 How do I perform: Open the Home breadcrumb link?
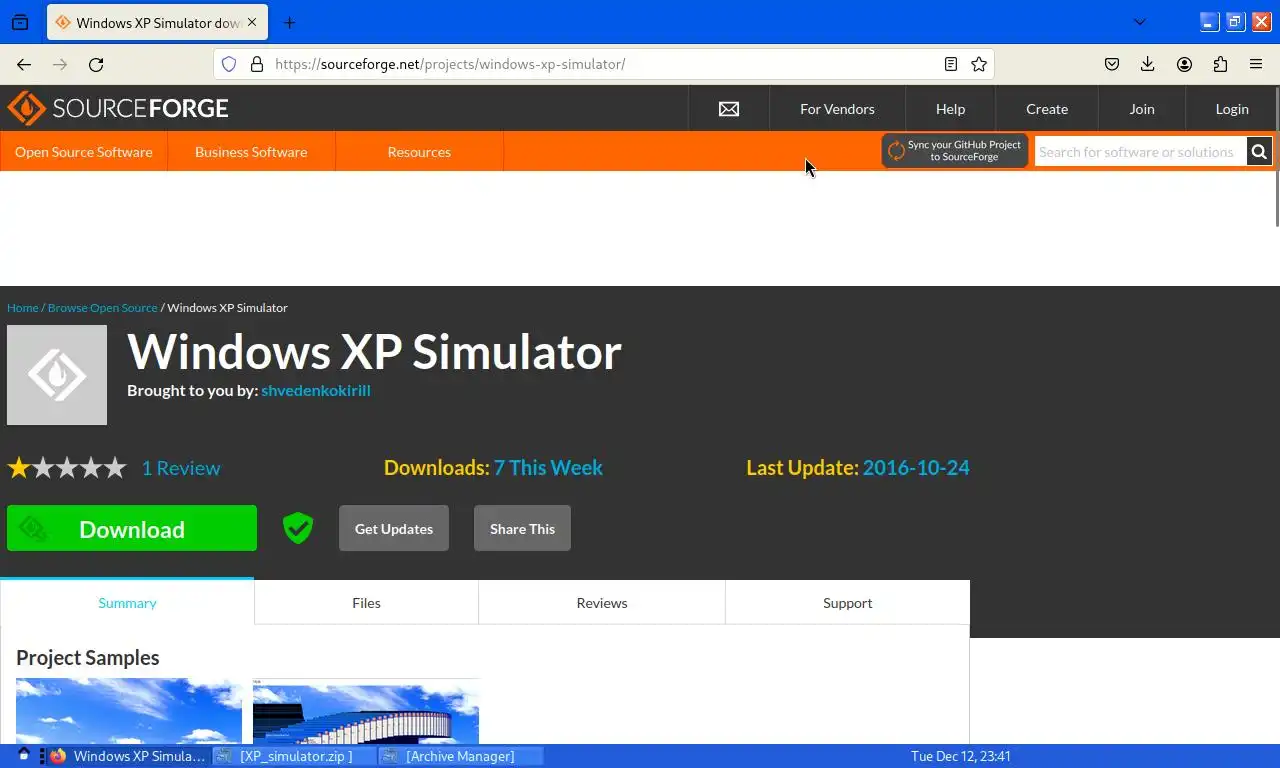(x=23, y=307)
